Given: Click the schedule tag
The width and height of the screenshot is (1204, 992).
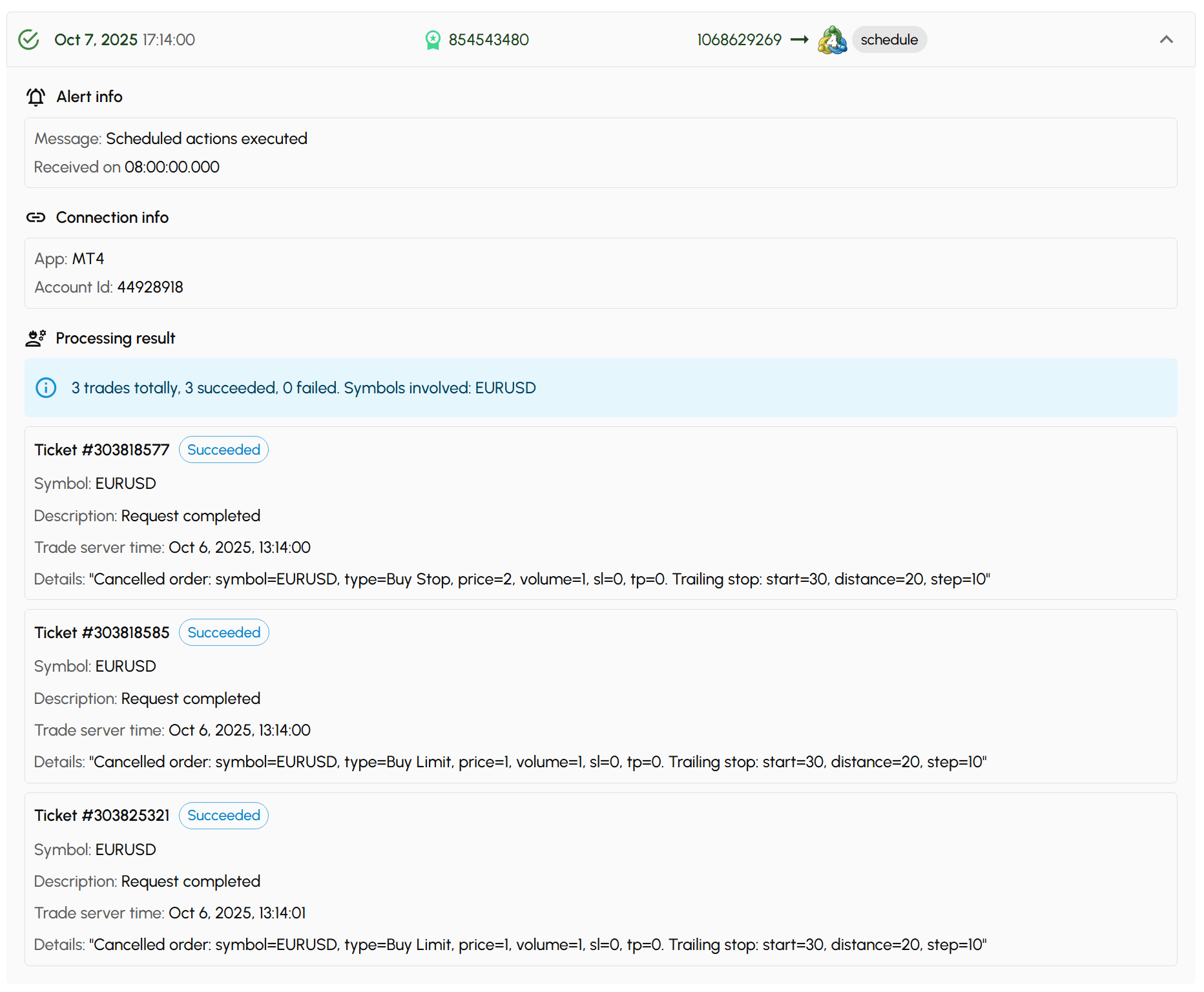Looking at the screenshot, I should [889, 39].
